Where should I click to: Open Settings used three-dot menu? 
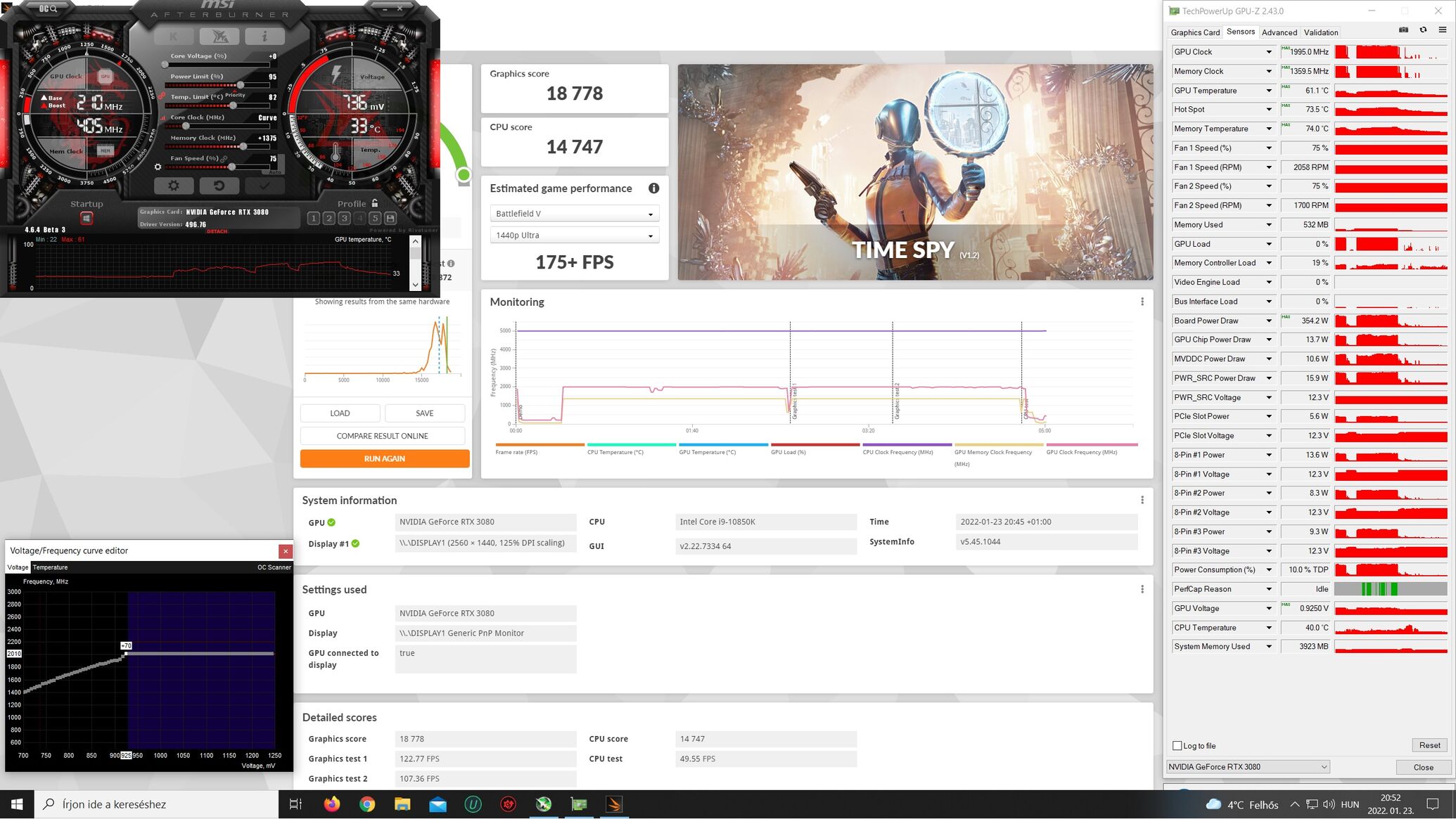tap(1142, 589)
